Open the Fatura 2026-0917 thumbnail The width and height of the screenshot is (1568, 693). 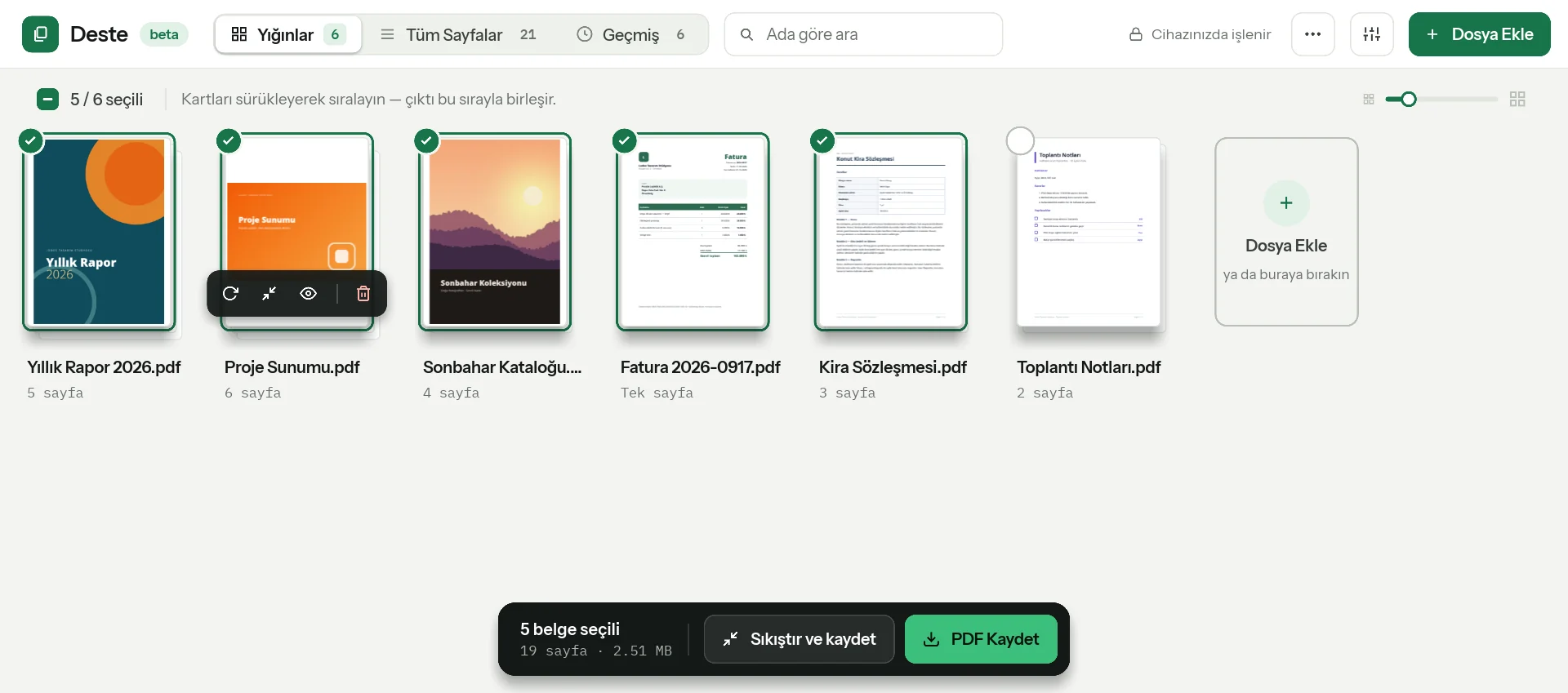pyautogui.click(x=693, y=232)
